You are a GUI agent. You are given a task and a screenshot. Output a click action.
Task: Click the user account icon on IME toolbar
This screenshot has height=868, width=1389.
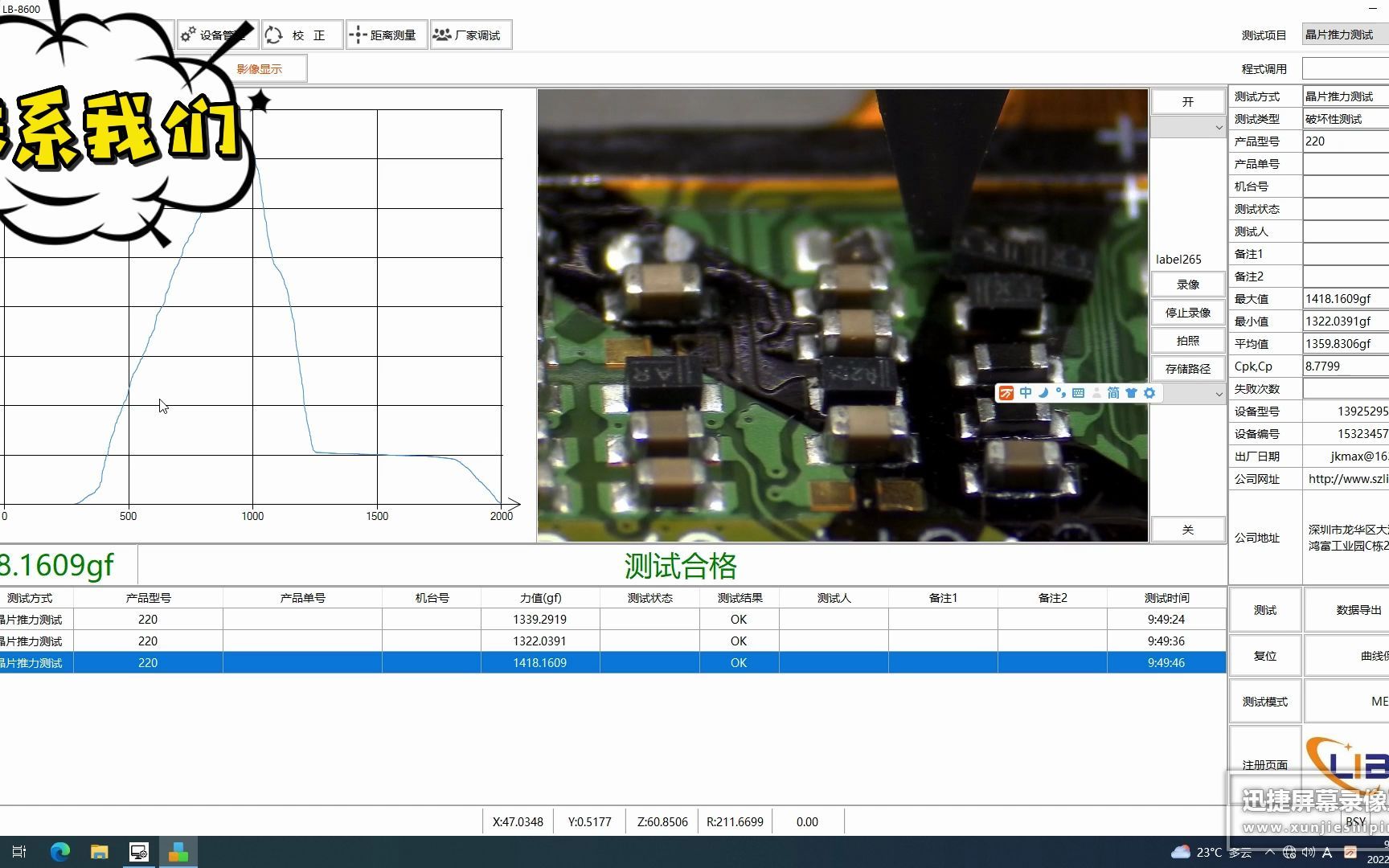pos(1096,393)
